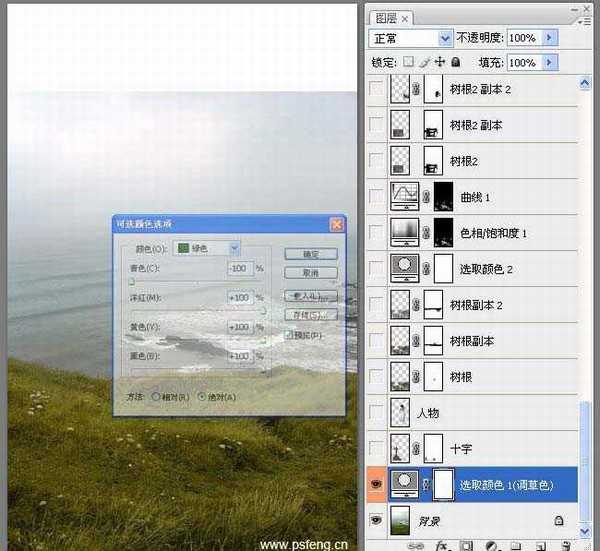Click the 填充 100% field

tap(525, 62)
